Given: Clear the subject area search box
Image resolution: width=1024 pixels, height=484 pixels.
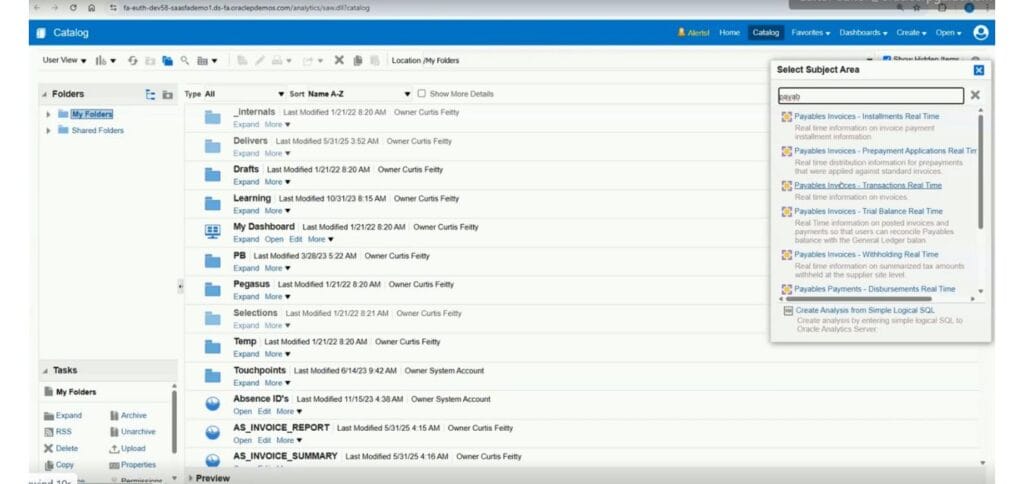Looking at the screenshot, I should (x=975, y=95).
